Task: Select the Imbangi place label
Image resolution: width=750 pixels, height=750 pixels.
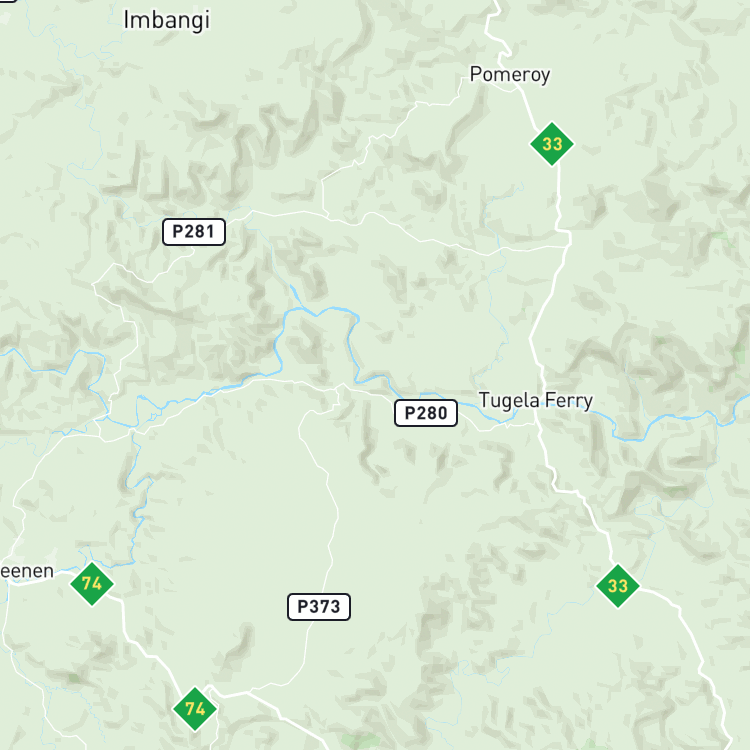Action: [166, 21]
